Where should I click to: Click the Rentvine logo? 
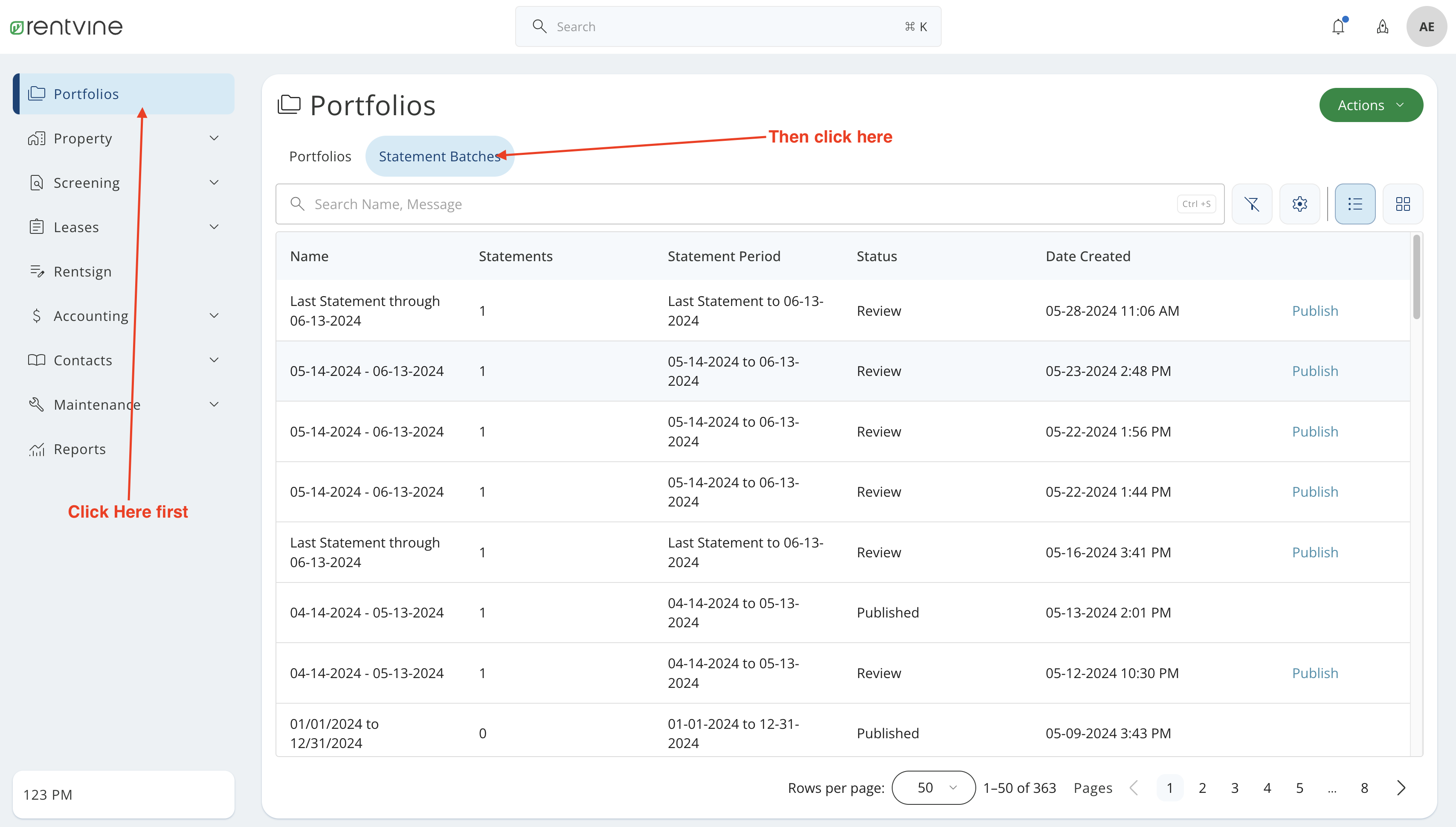[x=66, y=26]
